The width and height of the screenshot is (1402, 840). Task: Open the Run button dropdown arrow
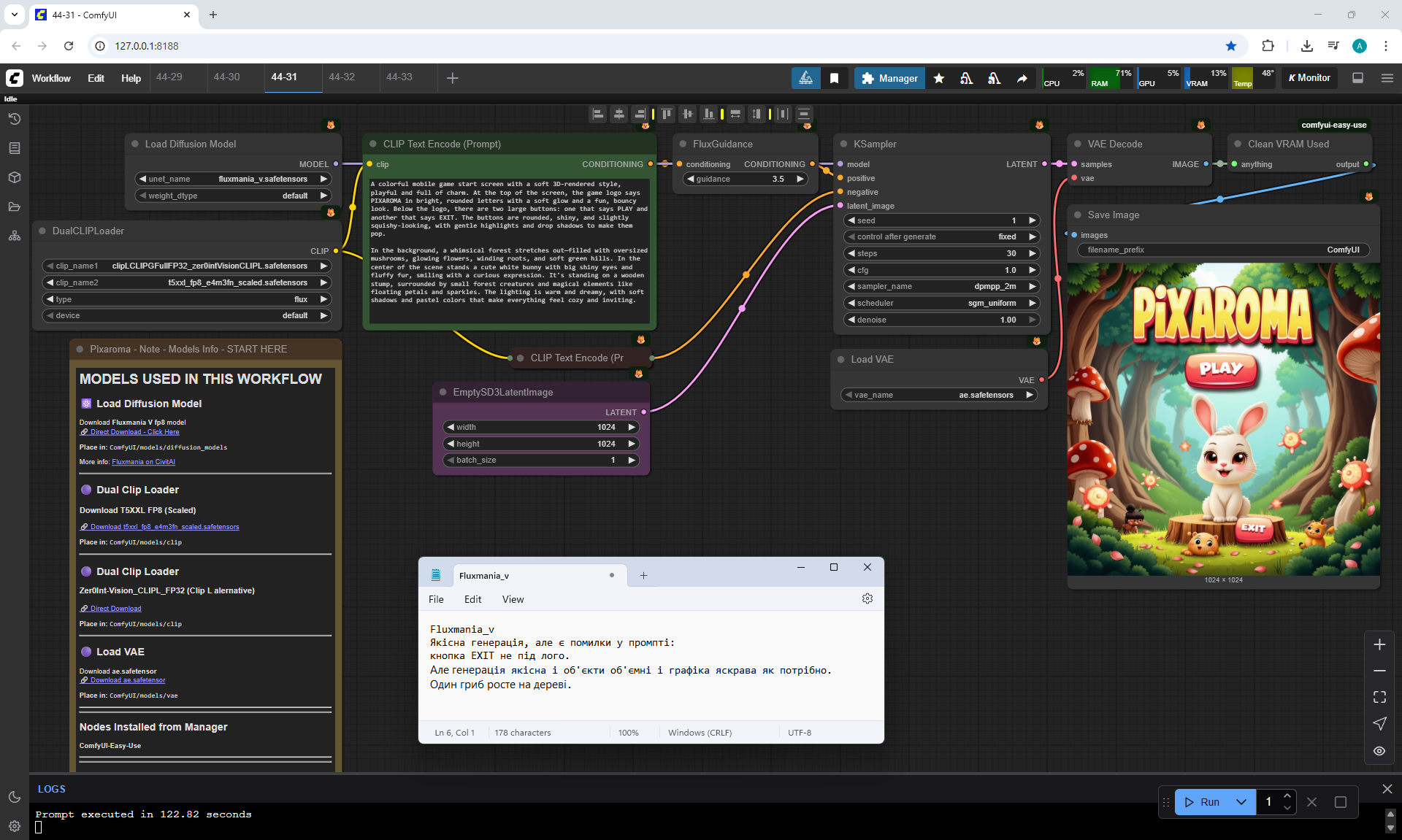(1241, 801)
